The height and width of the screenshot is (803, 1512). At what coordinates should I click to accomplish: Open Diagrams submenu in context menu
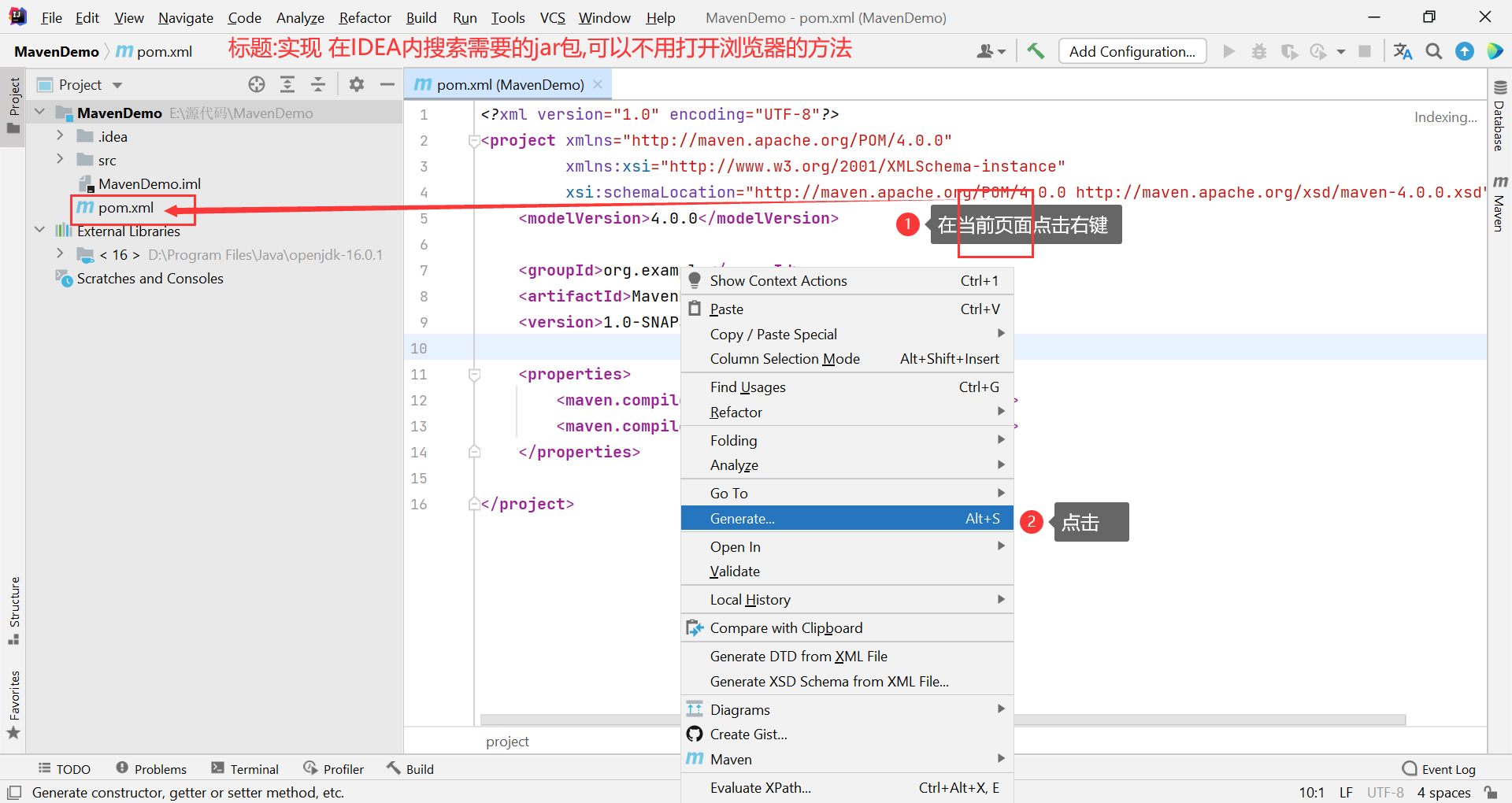[x=847, y=709]
